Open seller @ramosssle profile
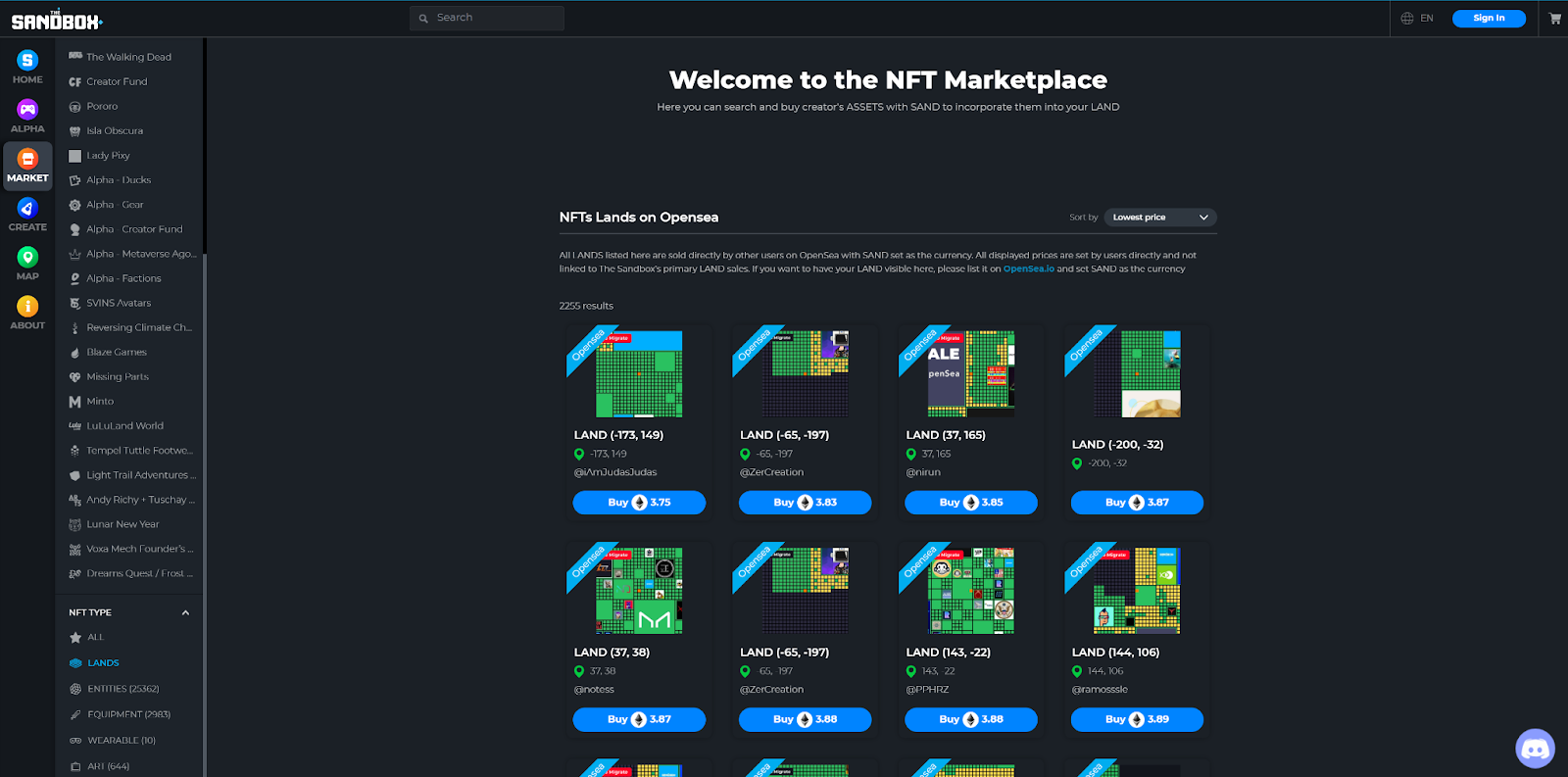 point(1100,690)
